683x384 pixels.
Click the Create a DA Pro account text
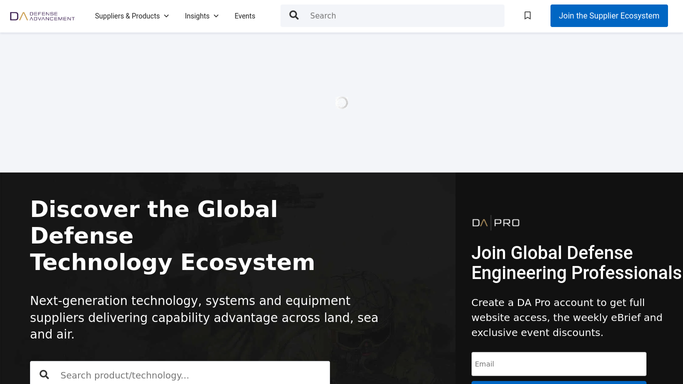pyautogui.click(x=567, y=317)
